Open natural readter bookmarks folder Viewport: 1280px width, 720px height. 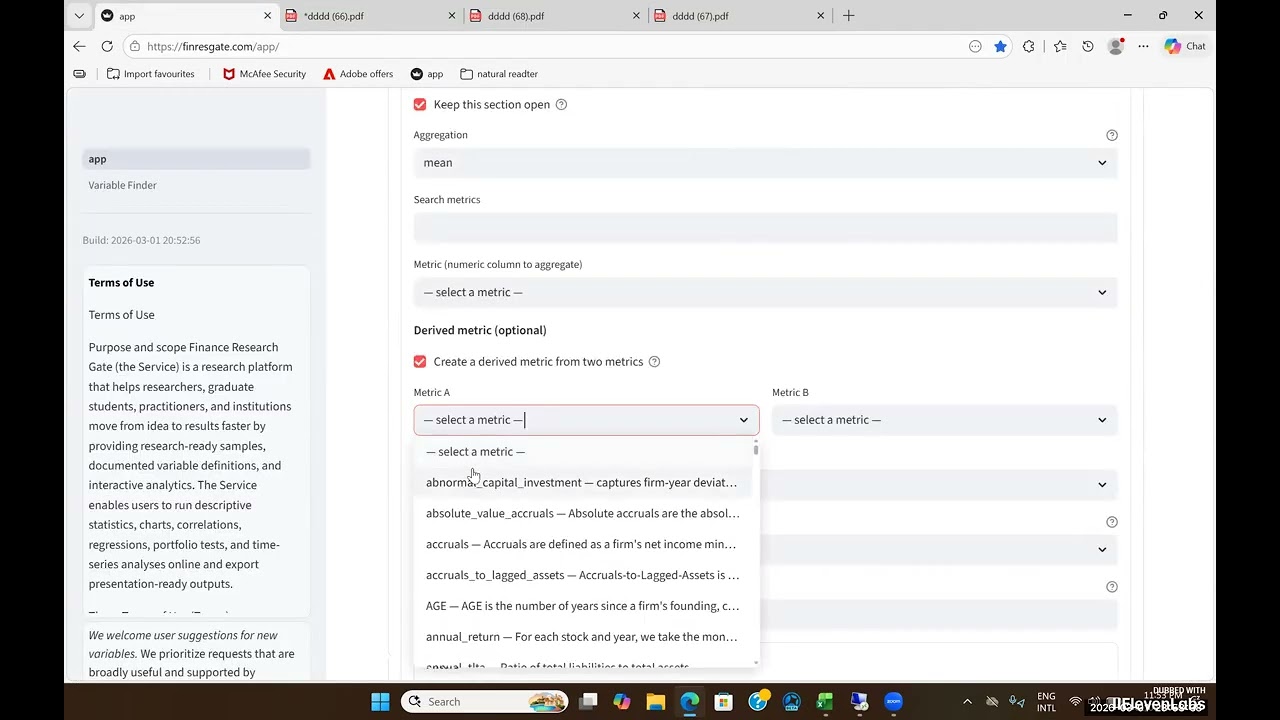[499, 74]
